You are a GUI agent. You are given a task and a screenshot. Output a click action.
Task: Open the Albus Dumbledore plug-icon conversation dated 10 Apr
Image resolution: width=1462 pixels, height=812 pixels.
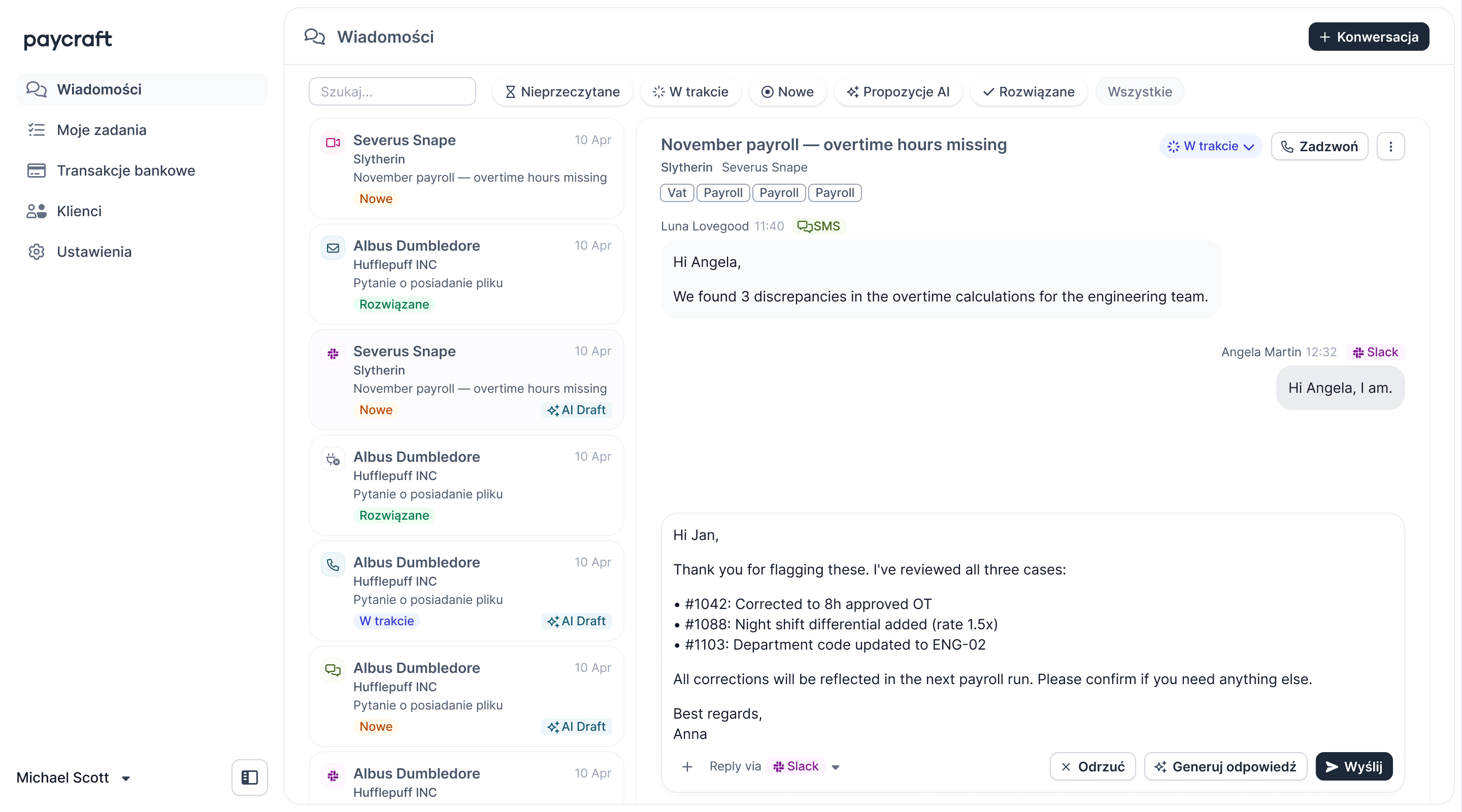coord(466,485)
